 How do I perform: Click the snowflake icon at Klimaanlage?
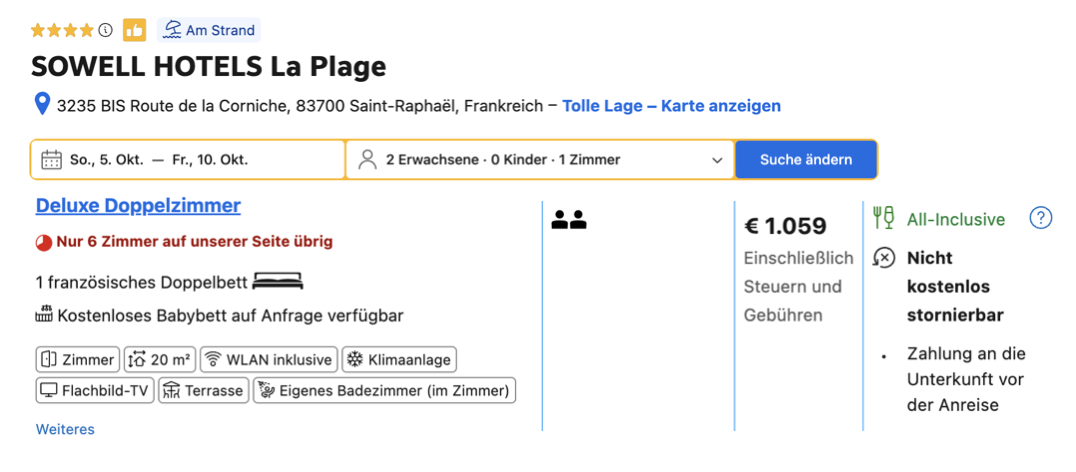[355, 359]
